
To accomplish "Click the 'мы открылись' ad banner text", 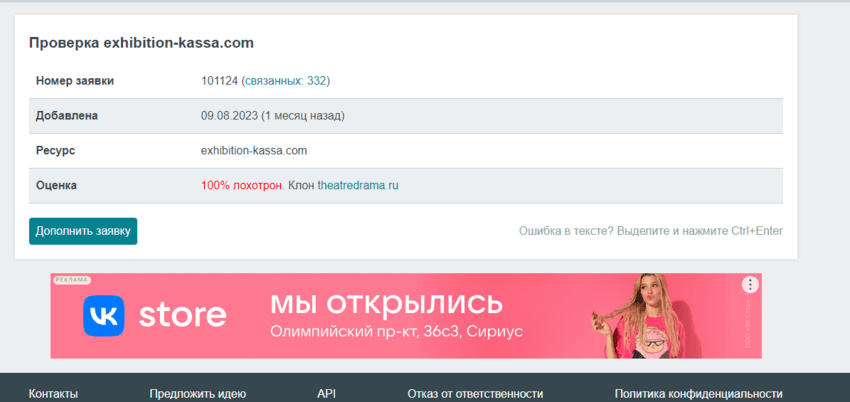I will [x=387, y=304].
